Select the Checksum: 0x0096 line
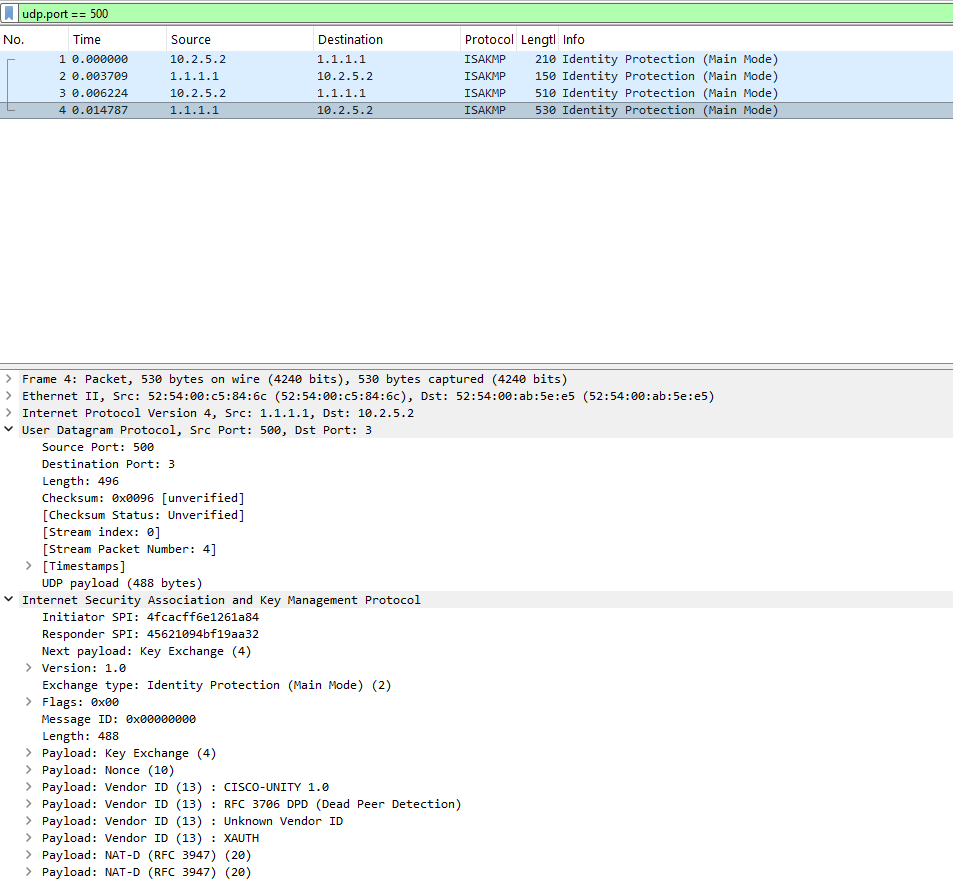953x883 pixels. pyautogui.click(x=142, y=498)
